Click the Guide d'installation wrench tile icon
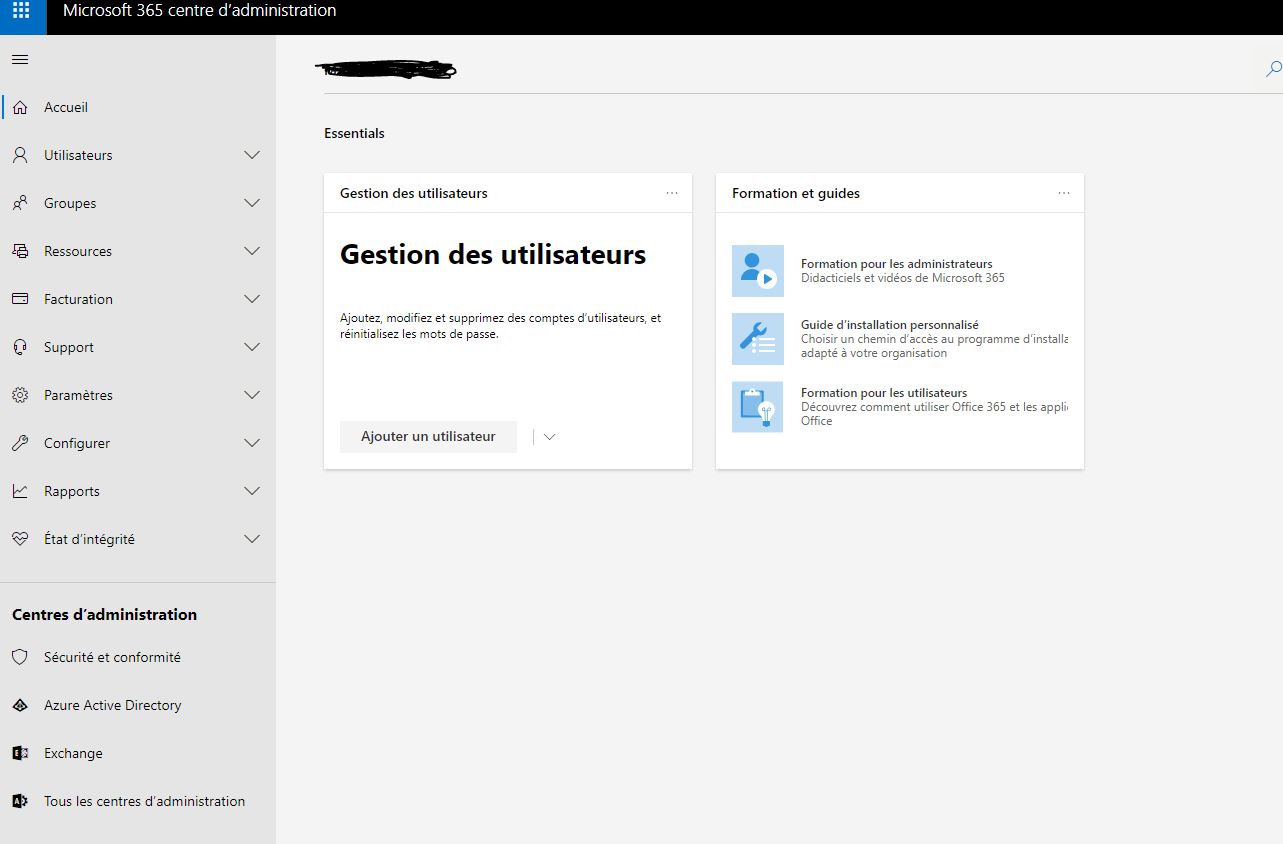Viewport: 1283px width, 844px height. (757, 339)
